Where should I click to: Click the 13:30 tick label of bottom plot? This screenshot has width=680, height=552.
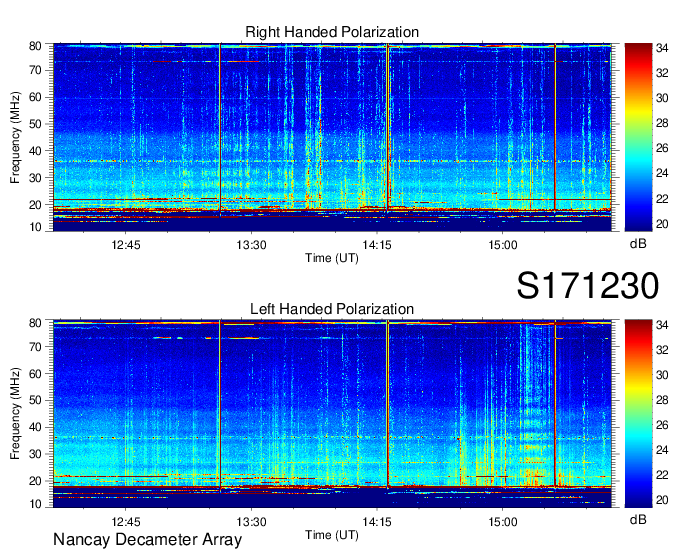pos(251,522)
